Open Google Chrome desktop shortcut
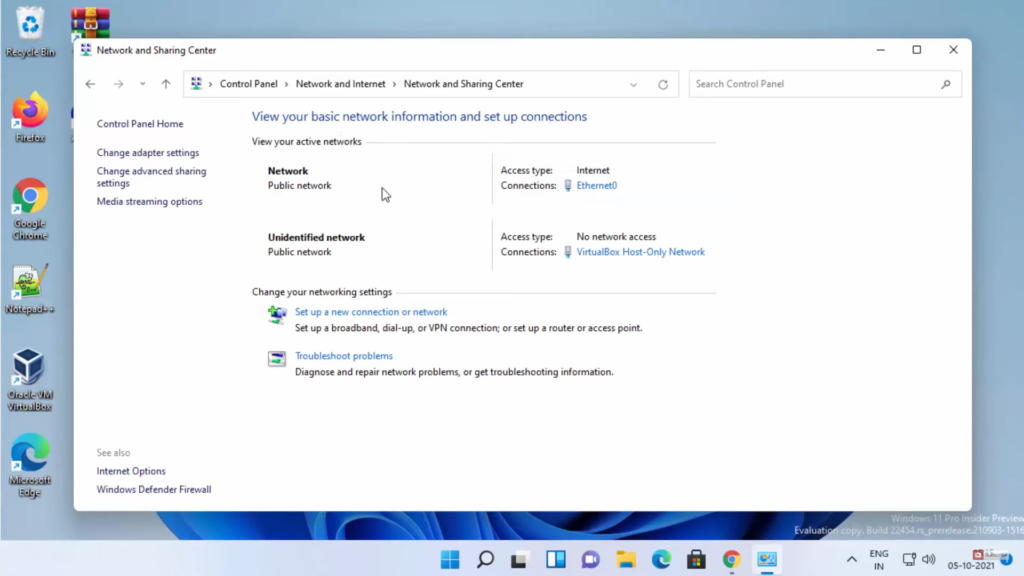Screen dimensions: 1024x576 [x=30, y=198]
